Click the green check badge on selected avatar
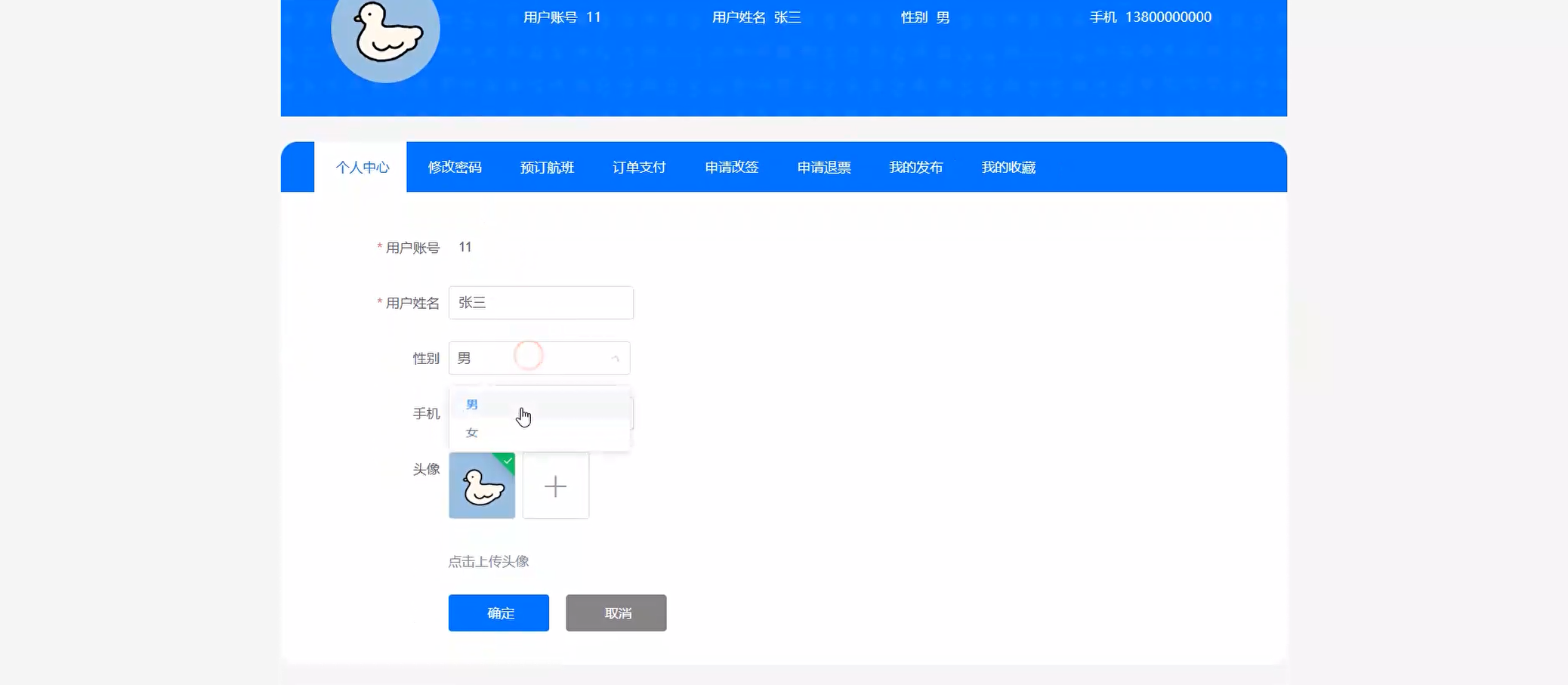Screen dimensions: 1568x685 point(508,461)
